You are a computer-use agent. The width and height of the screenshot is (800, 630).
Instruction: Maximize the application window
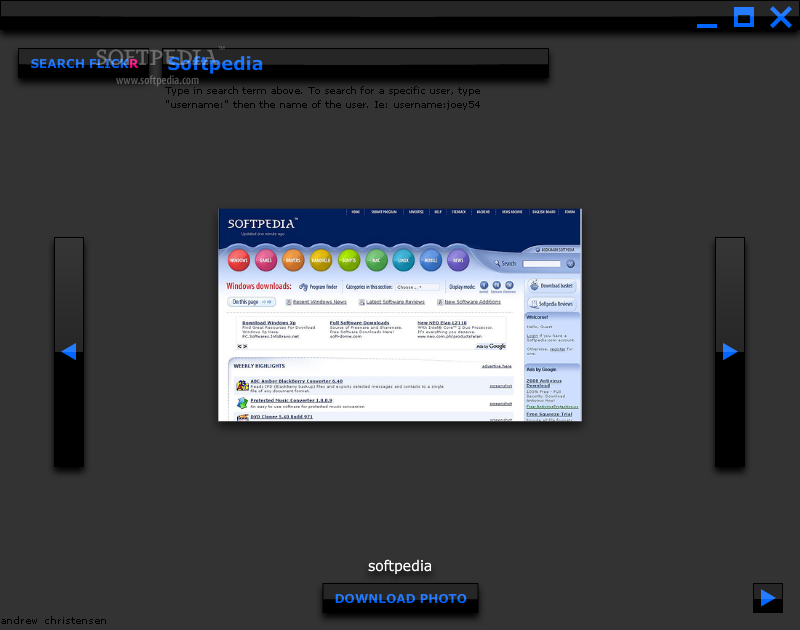click(x=744, y=17)
